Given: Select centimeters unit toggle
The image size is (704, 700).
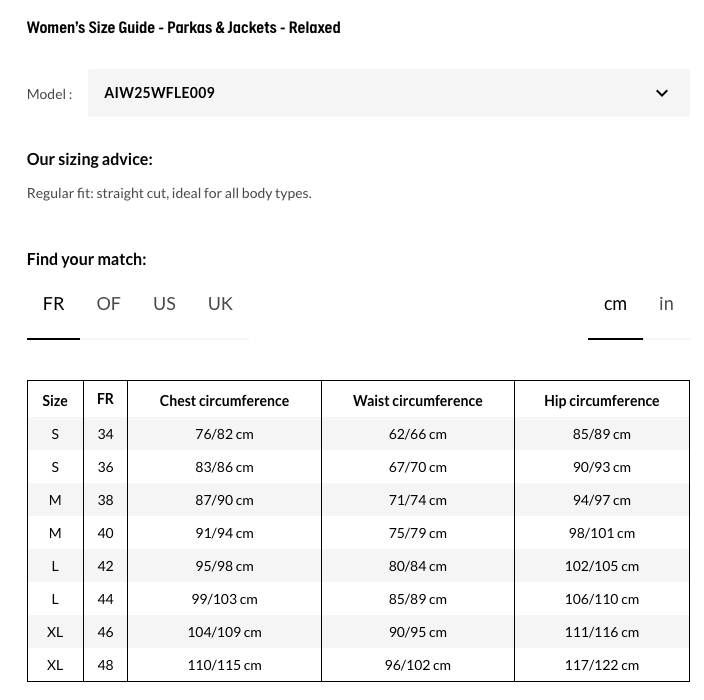Looking at the screenshot, I should (x=615, y=304).
